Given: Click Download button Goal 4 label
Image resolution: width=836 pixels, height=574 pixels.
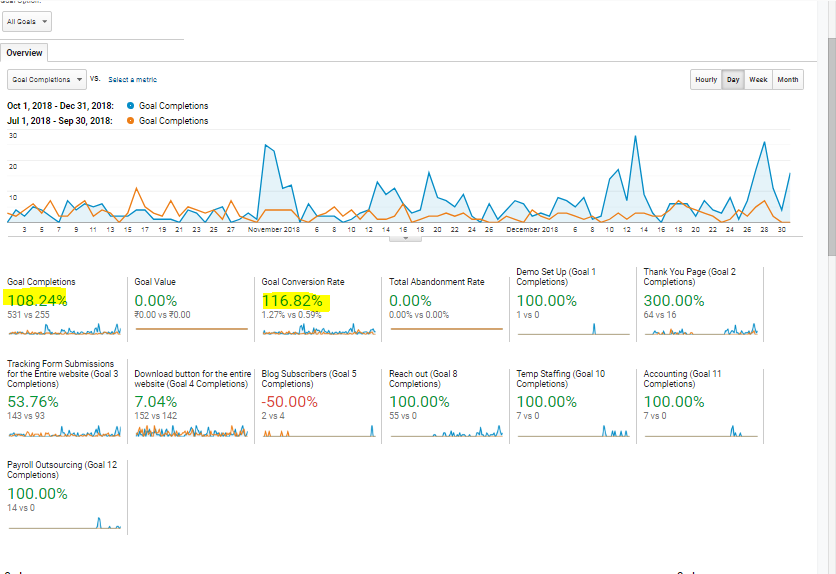Looking at the screenshot, I should pos(192,378).
